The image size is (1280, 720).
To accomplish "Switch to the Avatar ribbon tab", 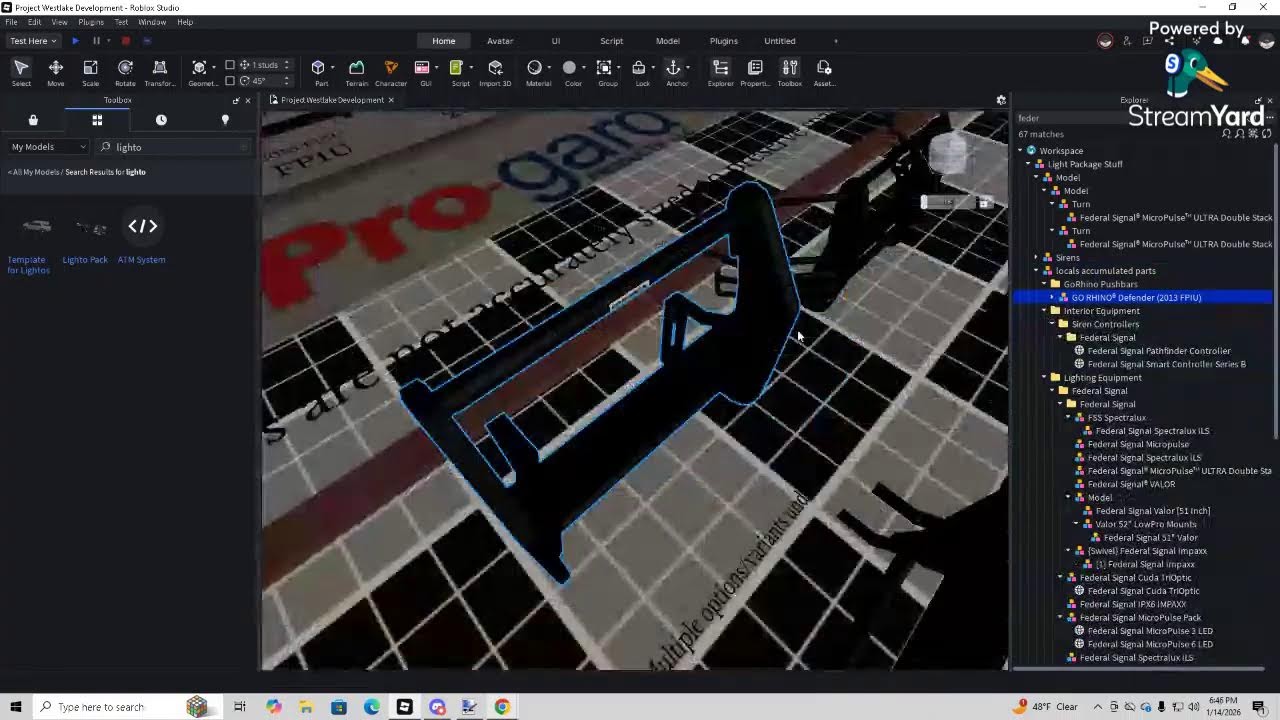I will 500,41.
